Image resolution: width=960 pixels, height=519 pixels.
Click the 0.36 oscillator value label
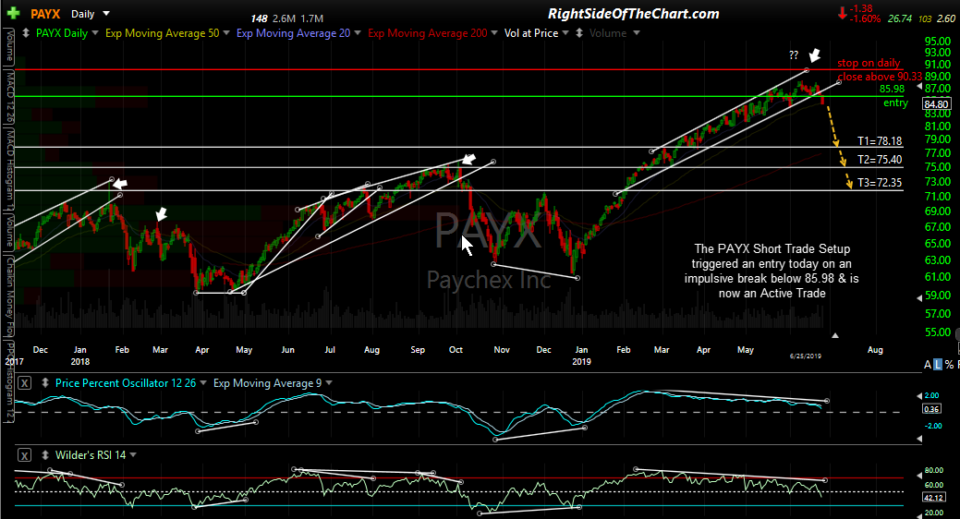931,409
